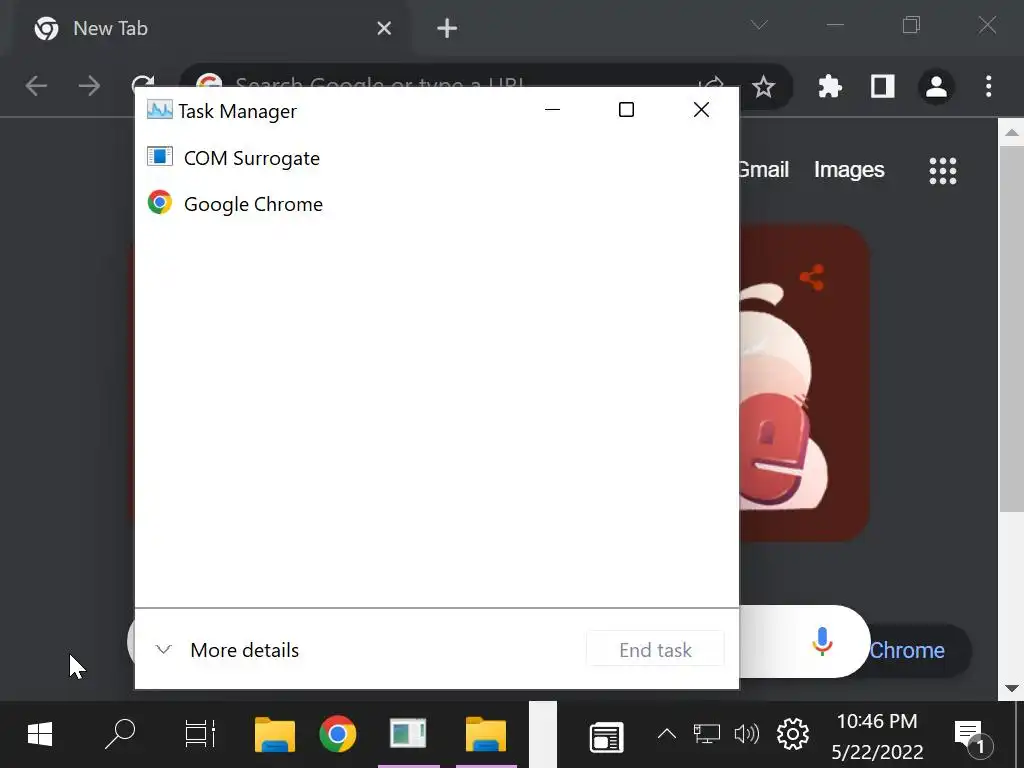Bookmark this page with star icon
Viewport: 1024px width, 768px height.
coord(763,86)
